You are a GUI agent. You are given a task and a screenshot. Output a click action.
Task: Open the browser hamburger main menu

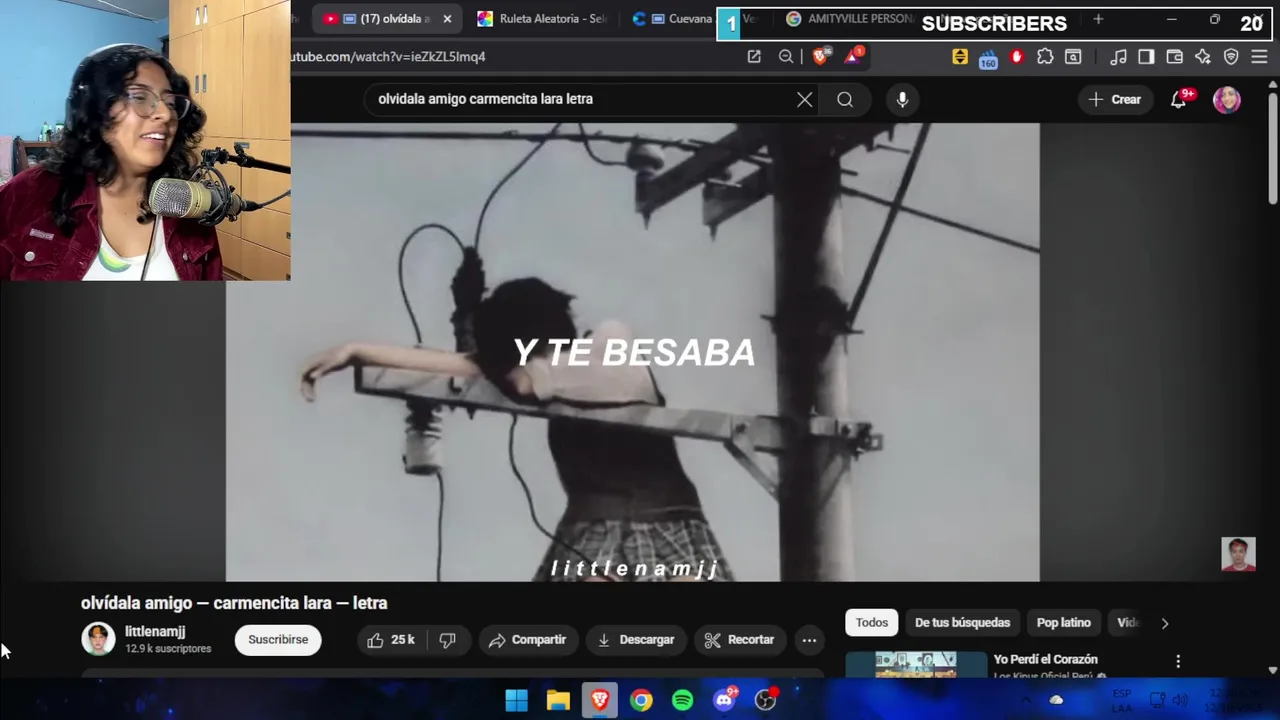pyautogui.click(x=1259, y=57)
